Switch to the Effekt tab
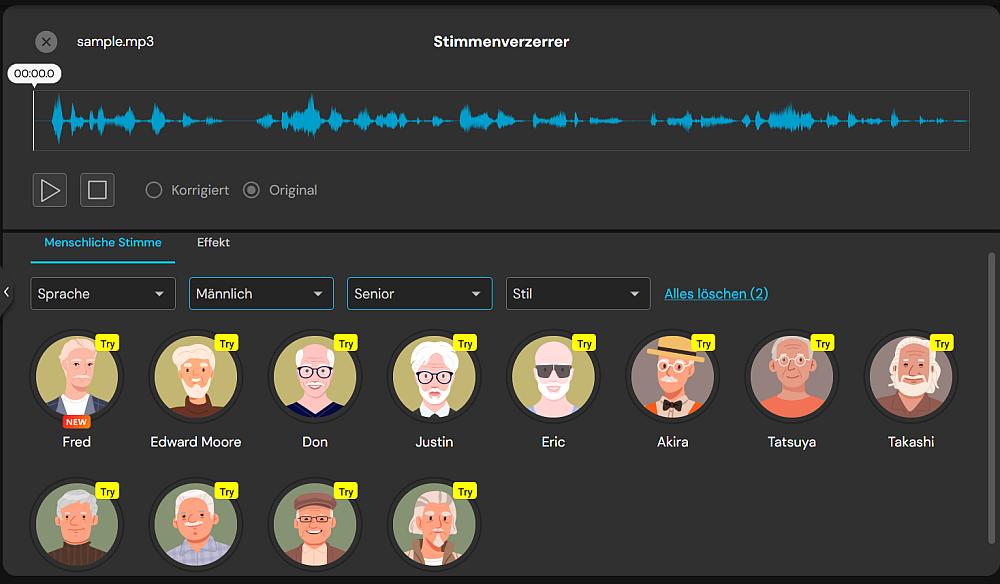1000x584 pixels. pos(213,242)
